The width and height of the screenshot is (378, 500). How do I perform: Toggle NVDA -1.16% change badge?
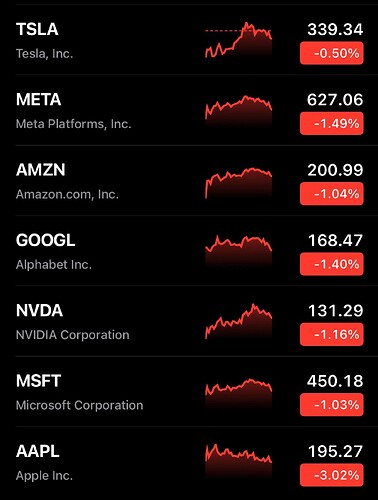click(332, 335)
